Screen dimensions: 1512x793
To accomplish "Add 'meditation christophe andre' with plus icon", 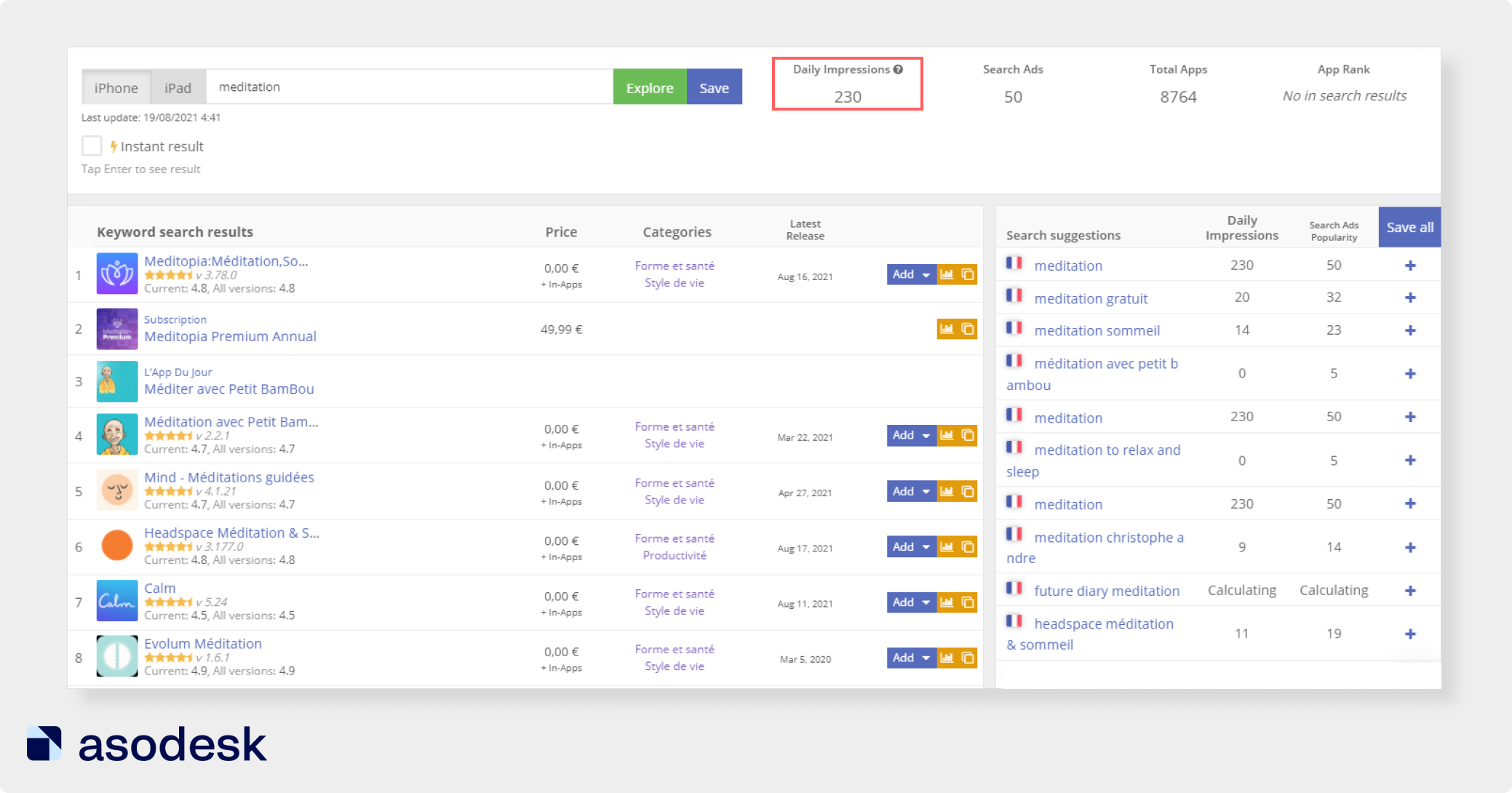I will [x=1410, y=547].
